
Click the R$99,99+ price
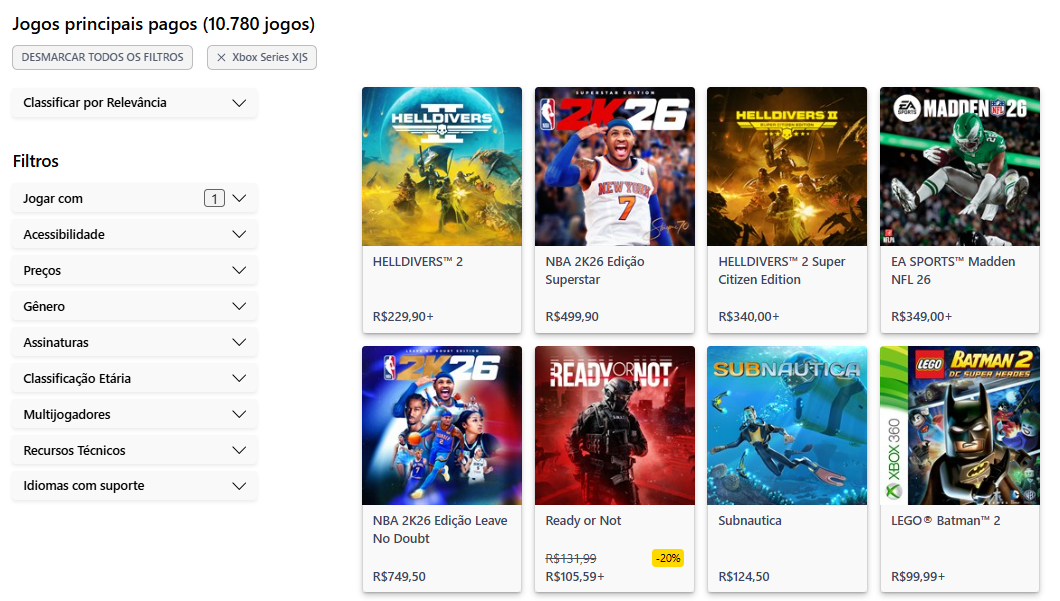tap(918, 577)
